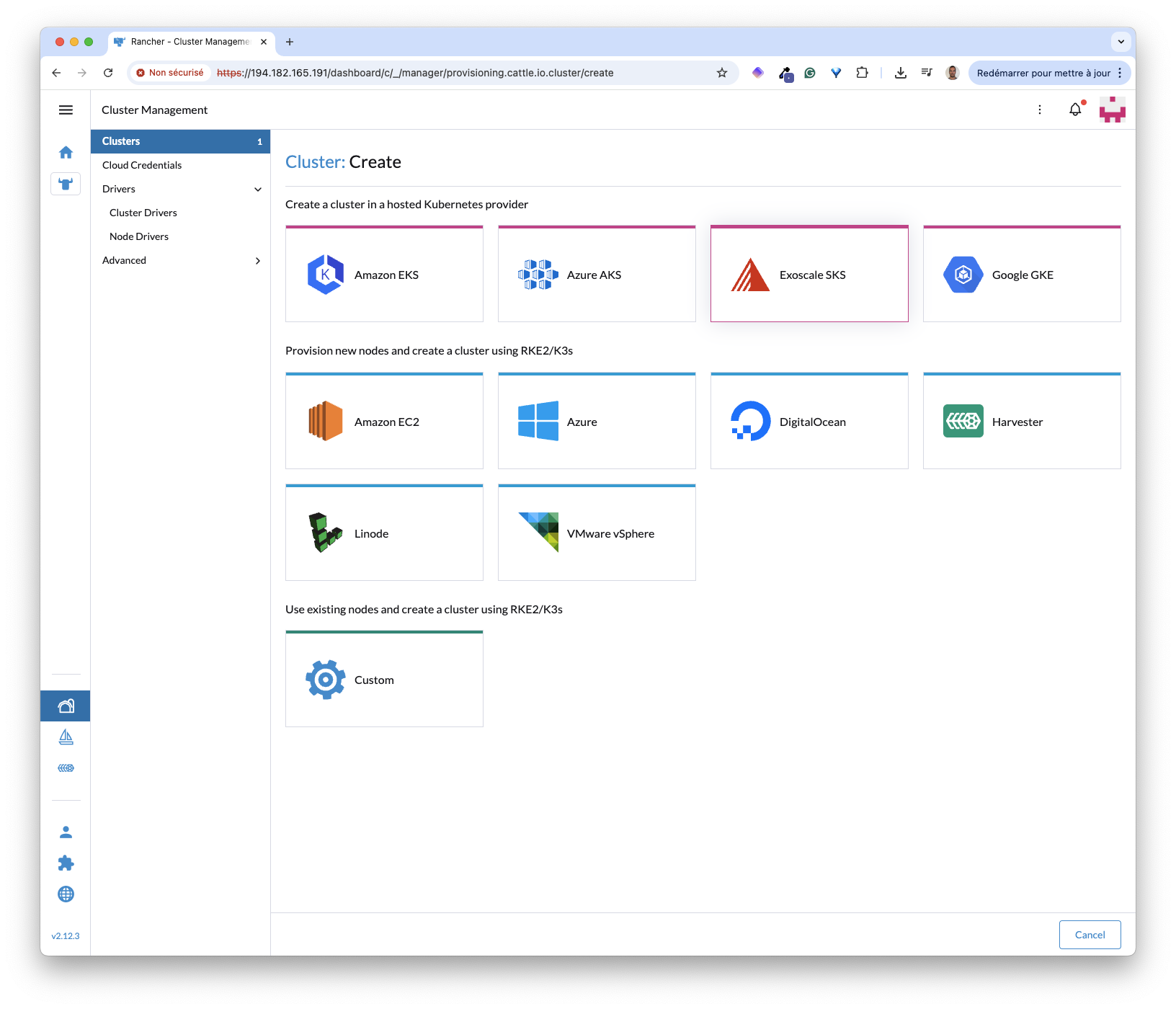Open the hamburger navigation menu

(66, 110)
